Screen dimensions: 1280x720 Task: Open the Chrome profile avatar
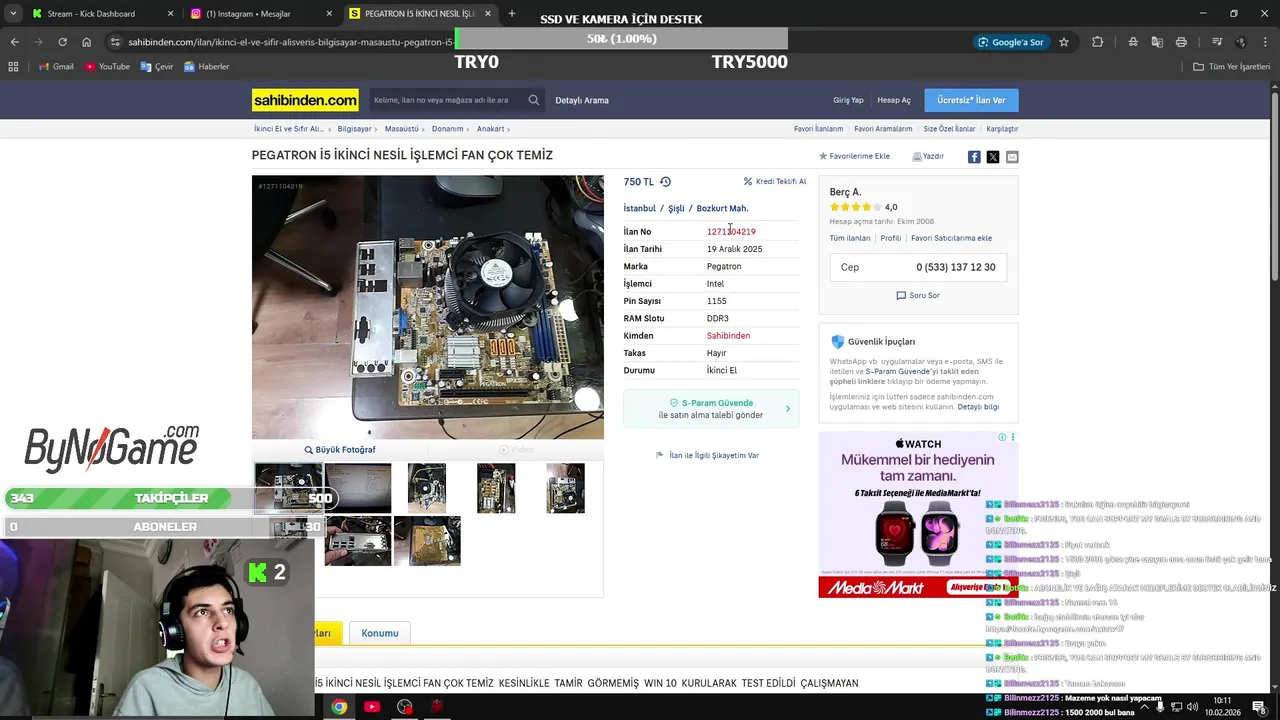point(1241,42)
